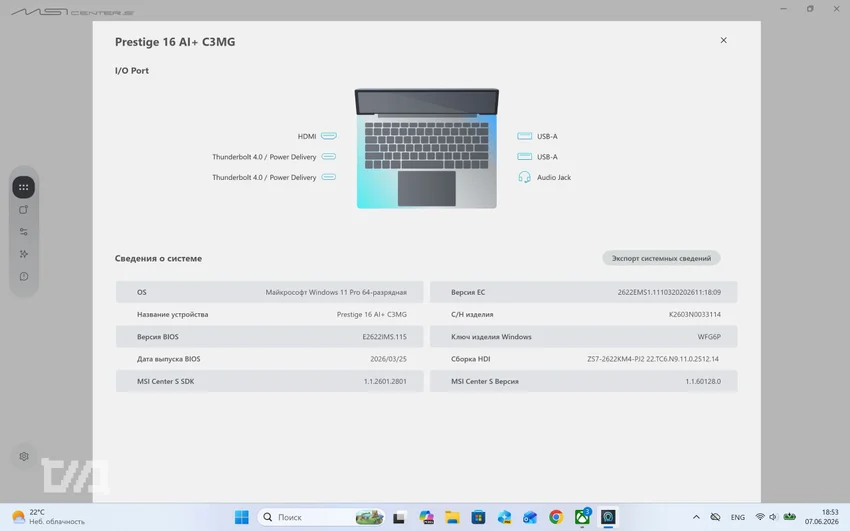The width and height of the screenshot is (850, 531).
Task: Open MSI Center settings gear icon
Action: [x=23, y=456]
